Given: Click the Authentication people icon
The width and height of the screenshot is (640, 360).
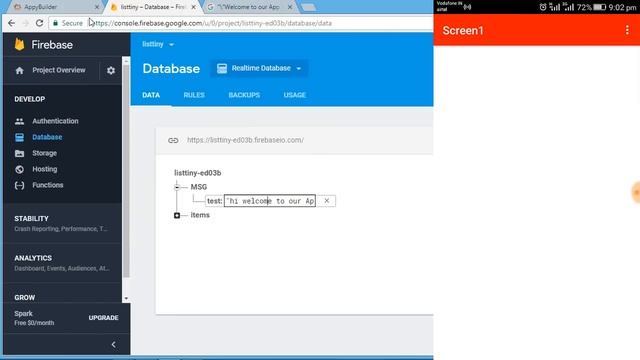Looking at the screenshot, I should pyautogui.click(x=19, y=121).
